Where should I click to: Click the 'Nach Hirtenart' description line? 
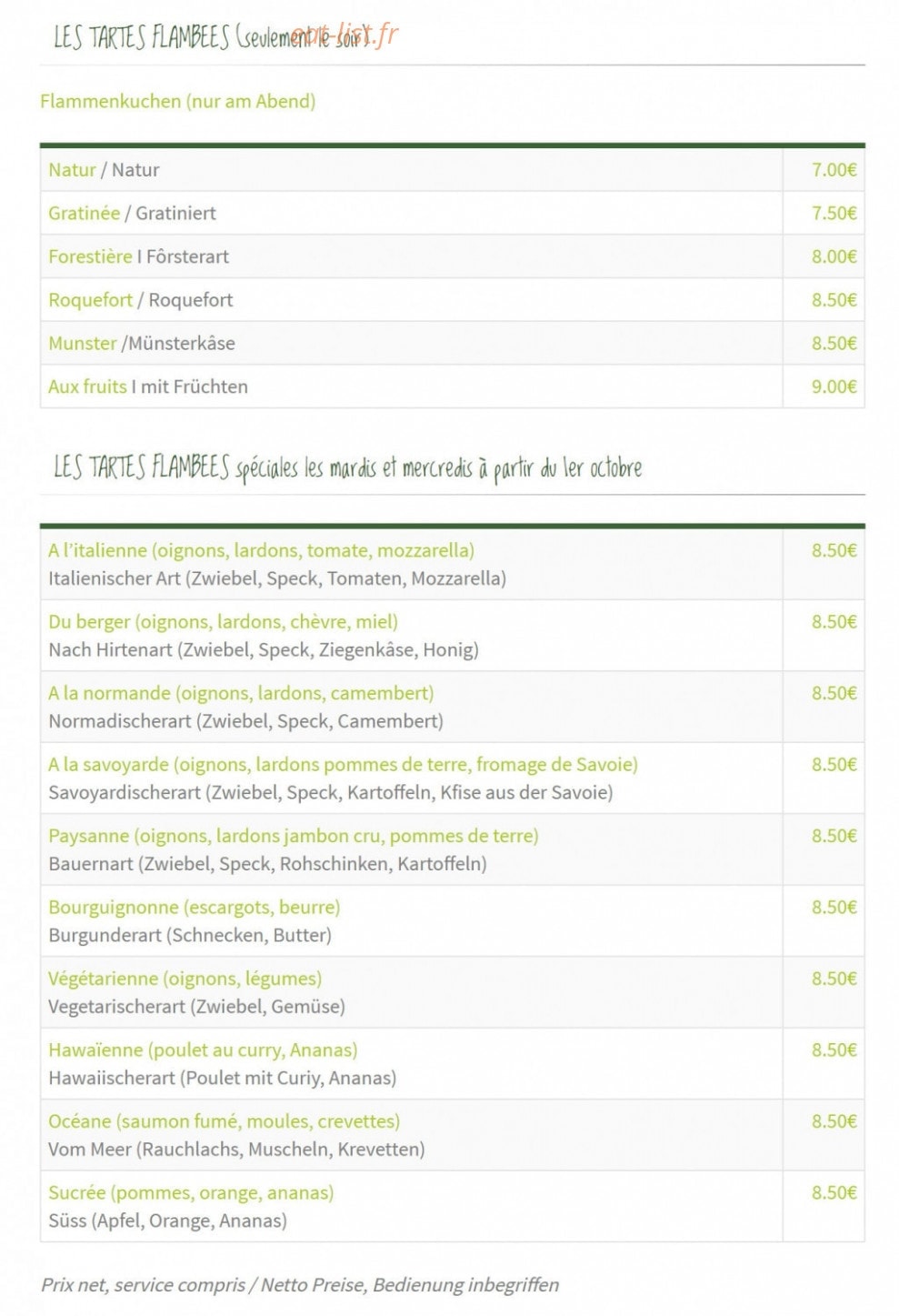click(264, 649)
